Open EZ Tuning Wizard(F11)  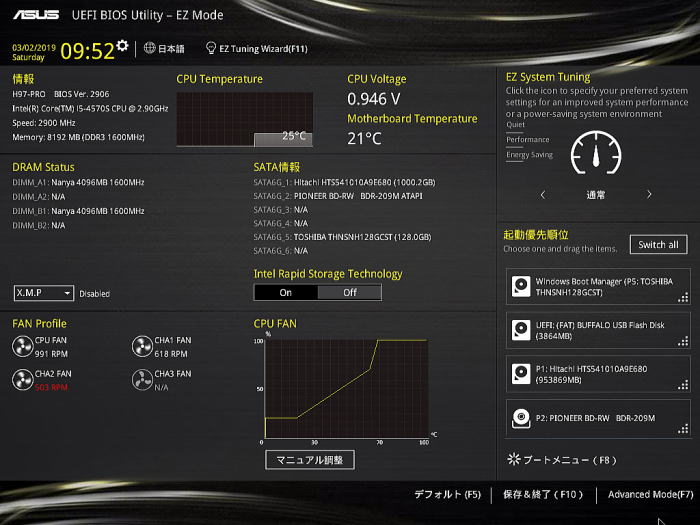[263, 49]
